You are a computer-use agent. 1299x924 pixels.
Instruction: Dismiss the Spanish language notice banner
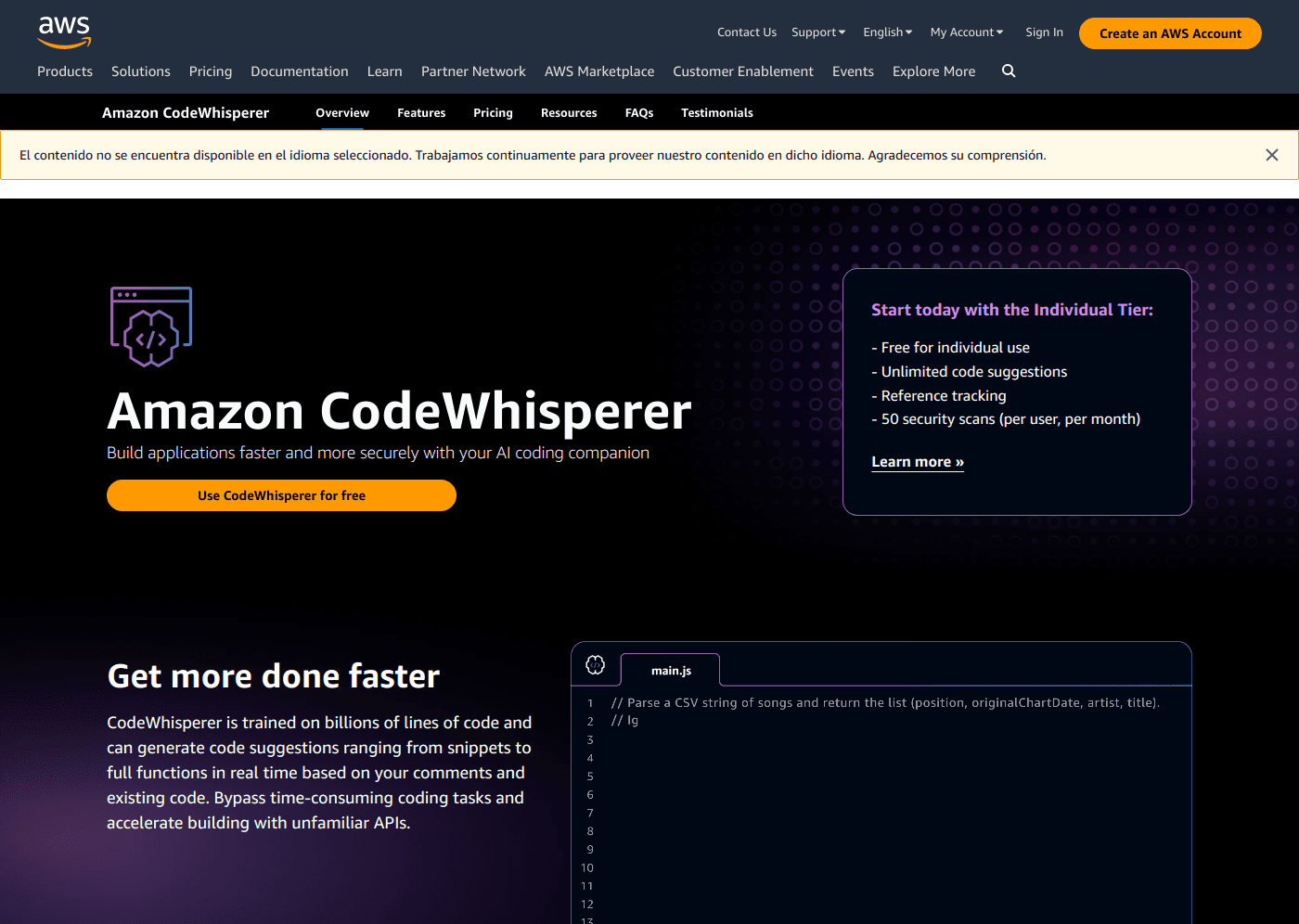(x=1272, y=155)
